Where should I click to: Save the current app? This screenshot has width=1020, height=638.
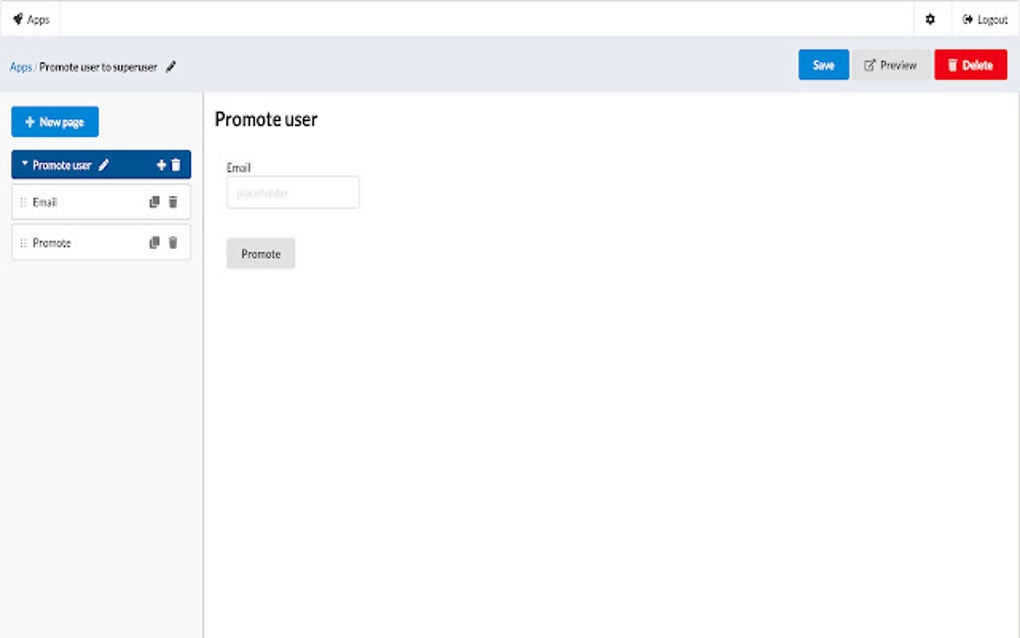pyautogui.click(x=822, y=64)
